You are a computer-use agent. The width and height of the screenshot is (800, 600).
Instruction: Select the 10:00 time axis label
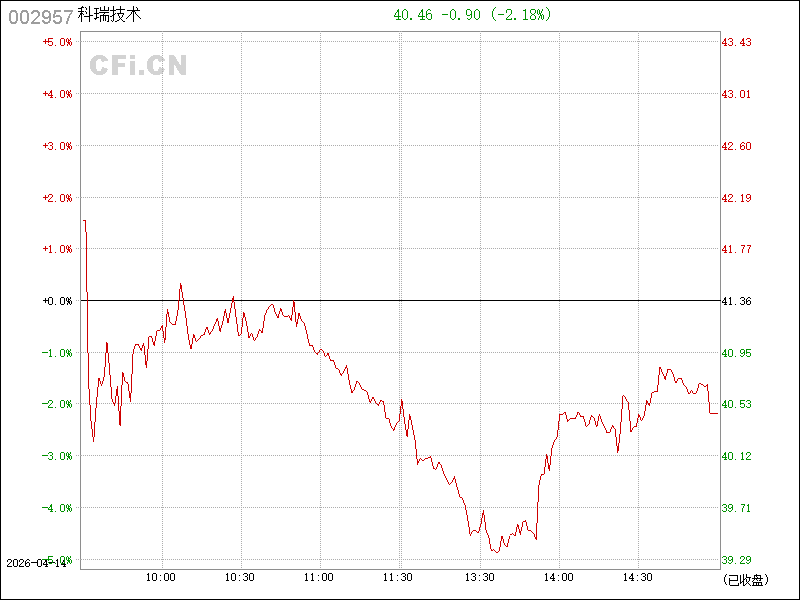[162, 577]
